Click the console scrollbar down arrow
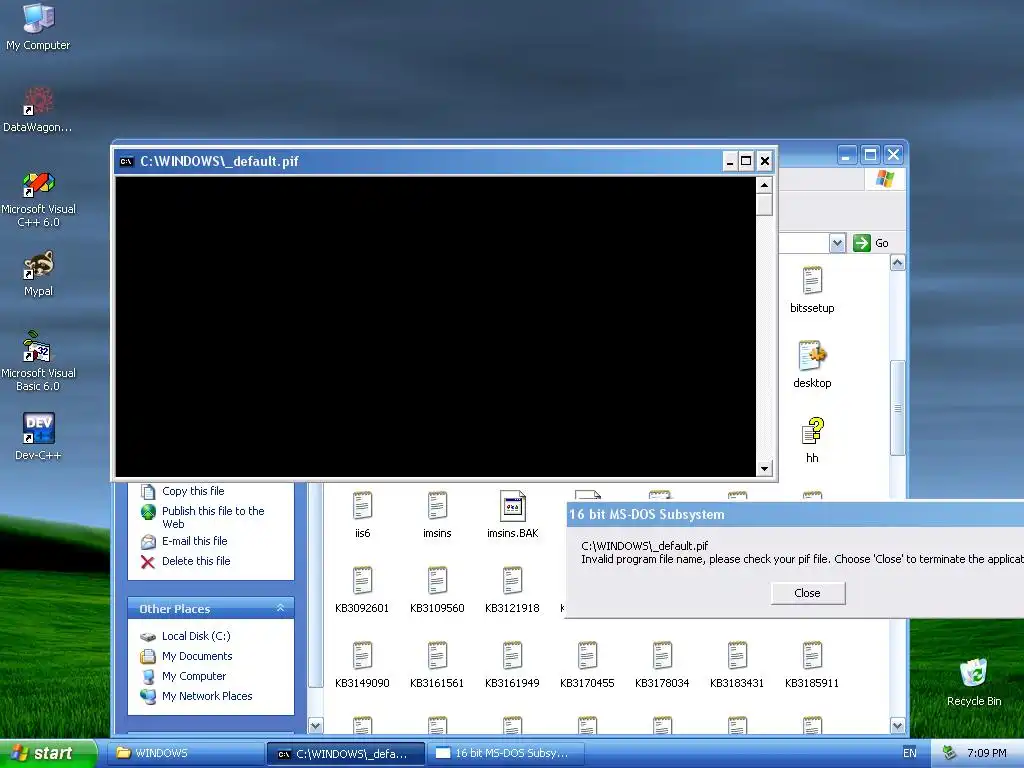The width and height of the screenshot is (1024, 768). pyautogui.click(x=764, y=468)
